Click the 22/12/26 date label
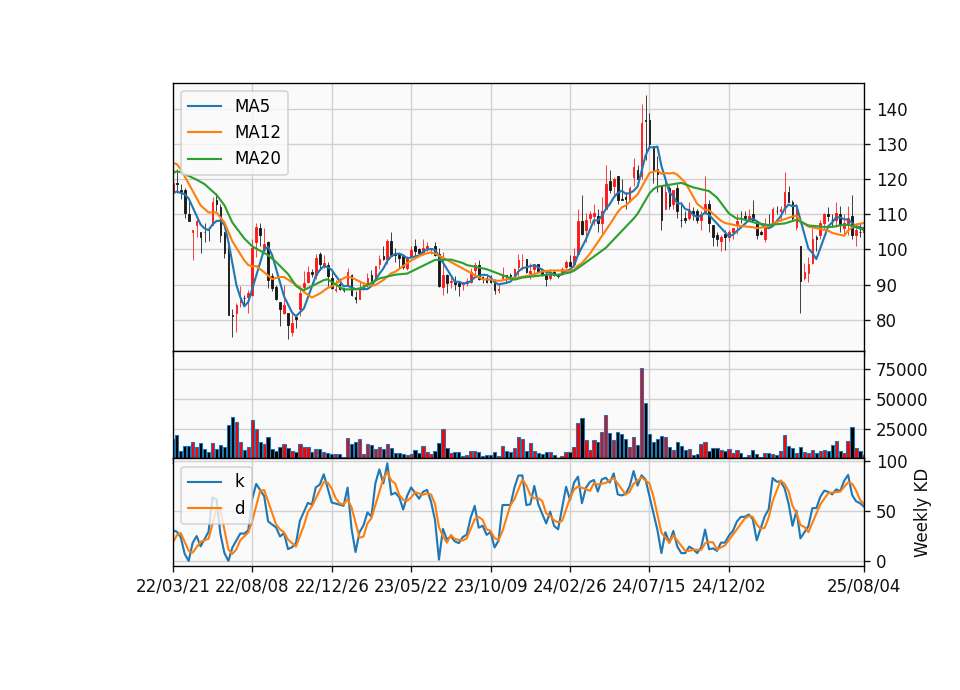This screenshot has width=960, height=690. point(332,586)
